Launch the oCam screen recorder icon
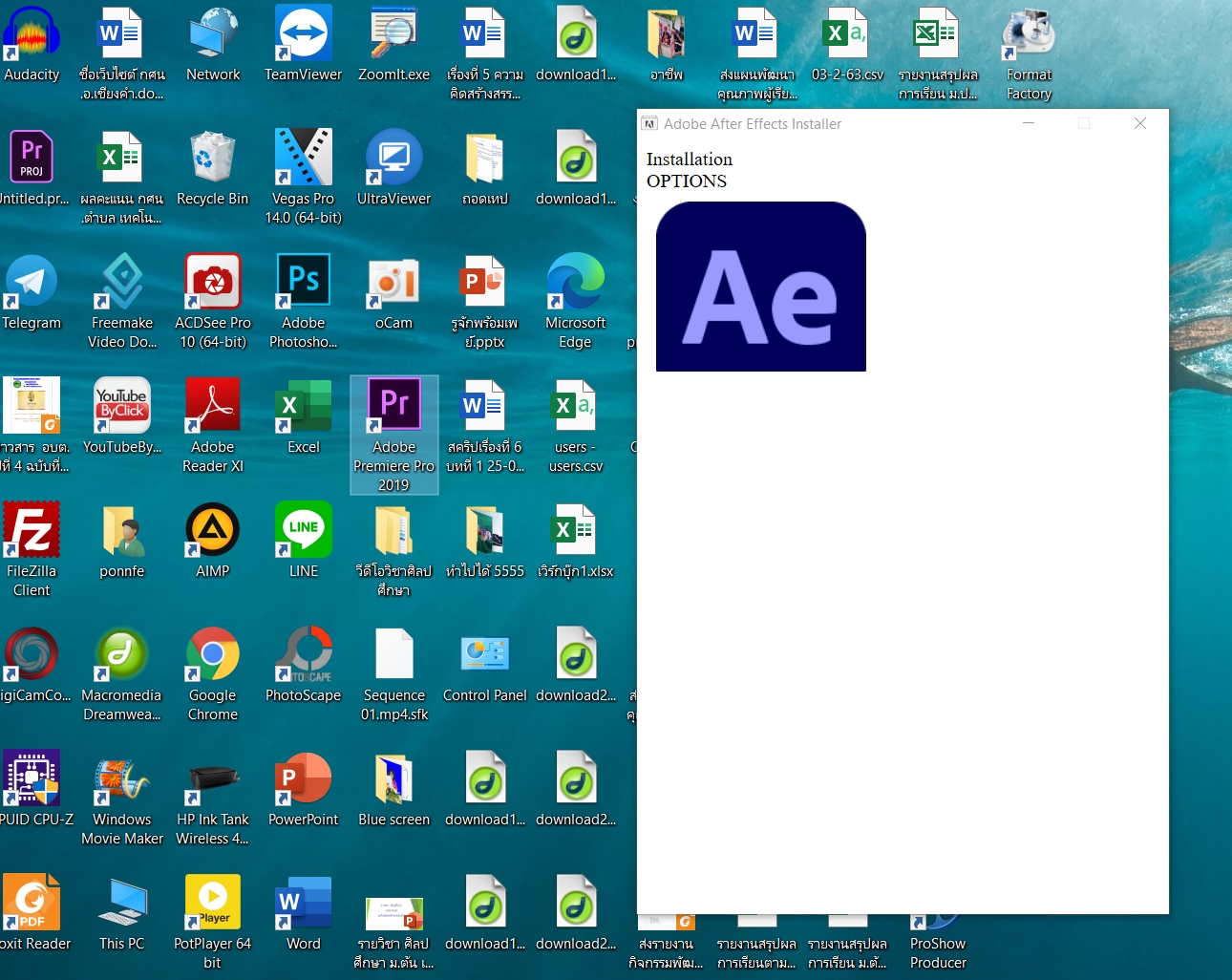 (393, 292)
